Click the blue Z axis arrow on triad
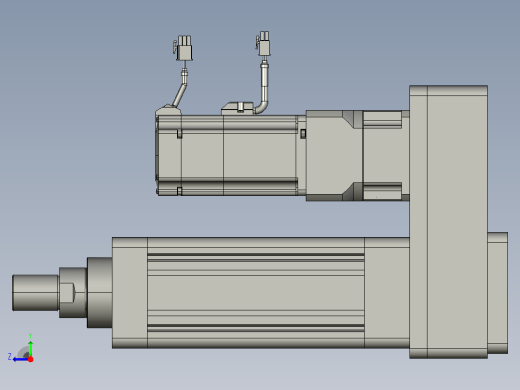The image size is (520, 390). point(20,359)
